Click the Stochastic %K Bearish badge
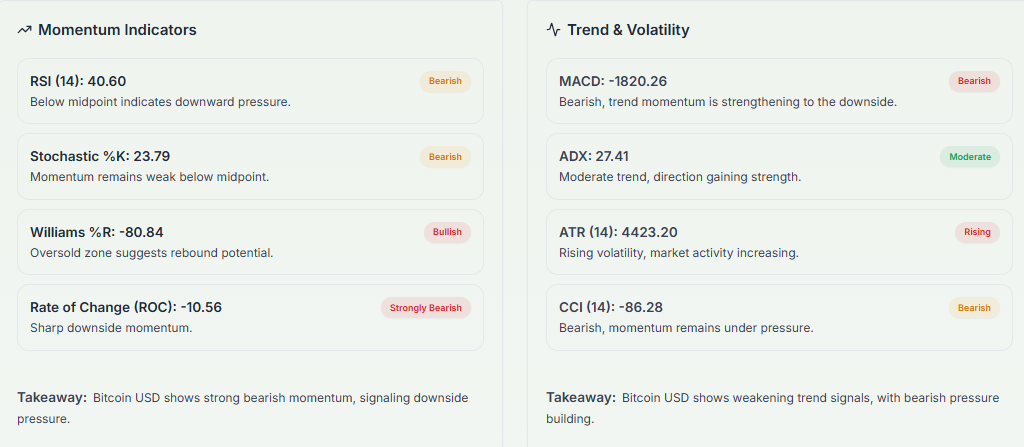This screenshot has width=1024, height=447. [x=445, y=157]
